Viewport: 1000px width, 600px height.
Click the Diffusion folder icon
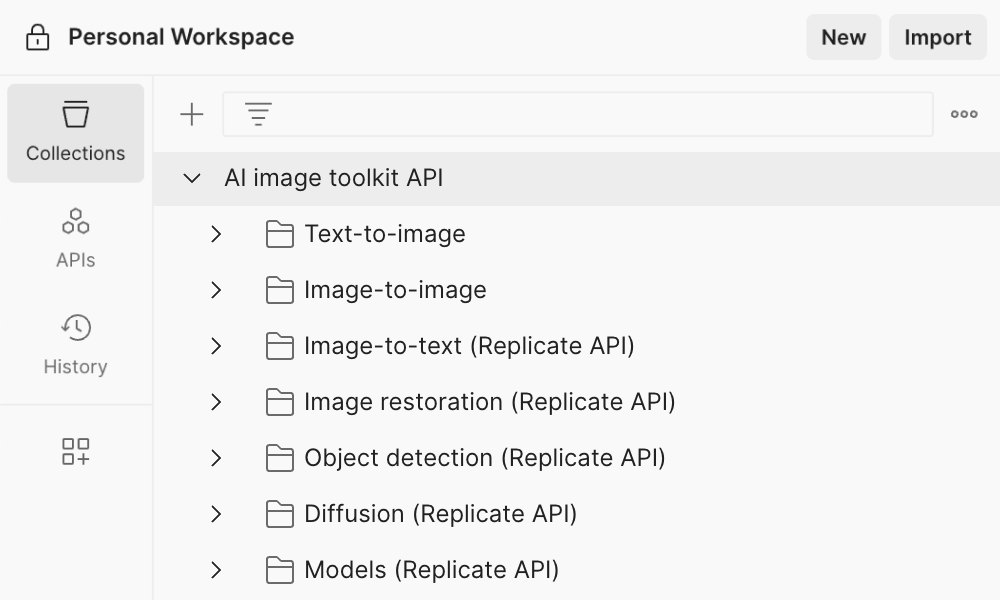click(x=280, y=514)
